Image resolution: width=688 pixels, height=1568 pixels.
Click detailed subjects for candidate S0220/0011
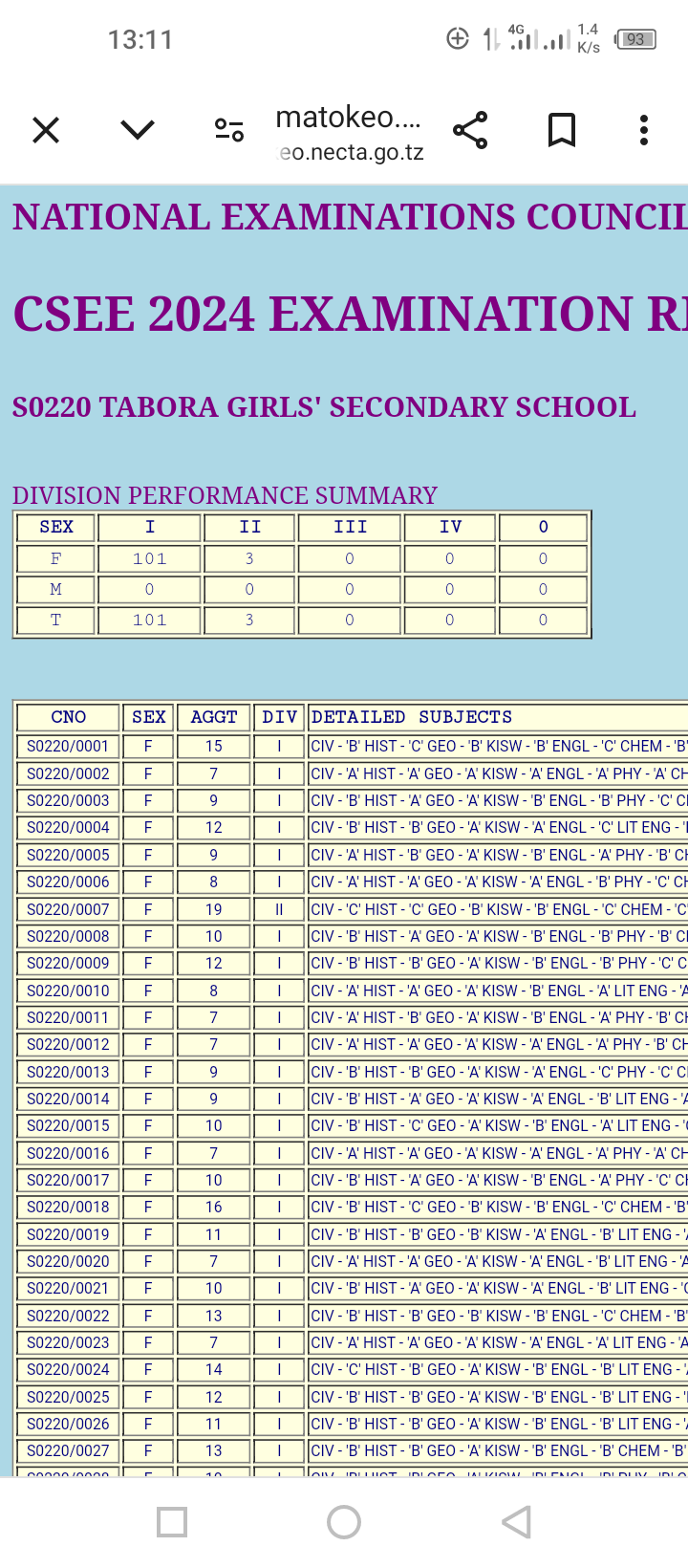point(499,1017)
